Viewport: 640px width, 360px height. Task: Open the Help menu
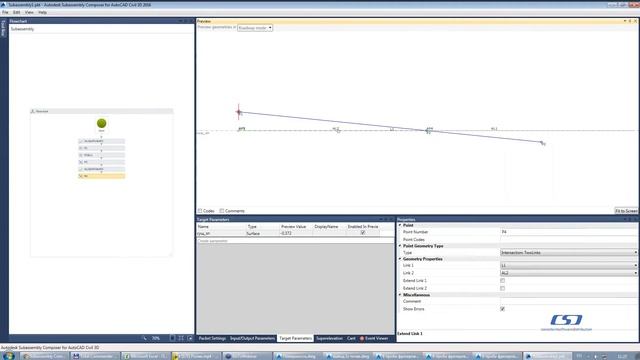tap(42, 12)
